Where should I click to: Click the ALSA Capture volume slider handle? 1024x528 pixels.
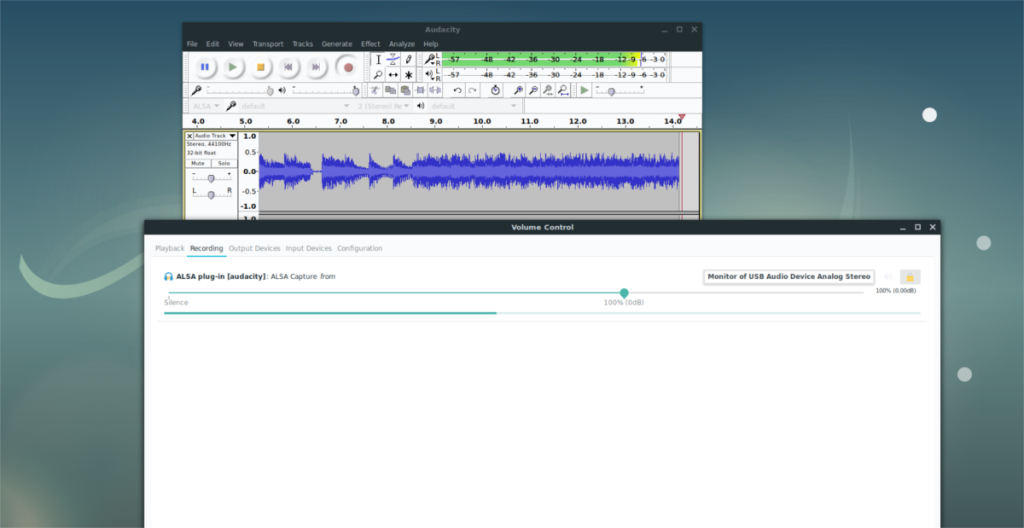click(x=624, y=293)
